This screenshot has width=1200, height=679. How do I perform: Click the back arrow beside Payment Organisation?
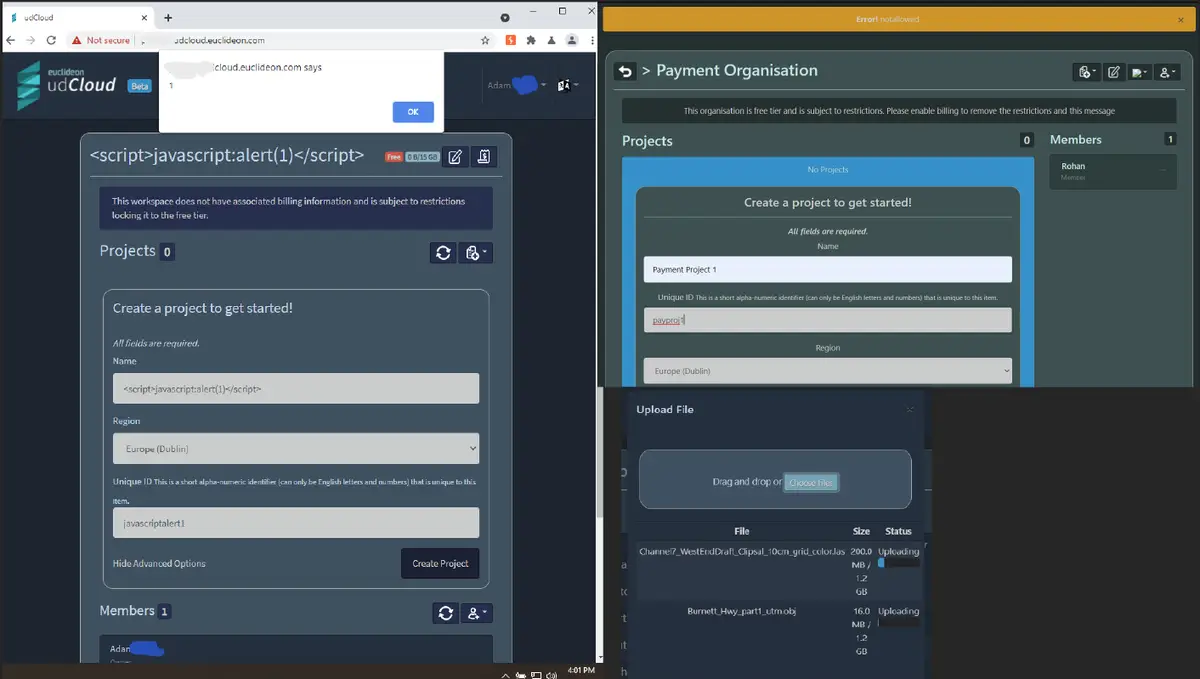click(x=626, y=71)
